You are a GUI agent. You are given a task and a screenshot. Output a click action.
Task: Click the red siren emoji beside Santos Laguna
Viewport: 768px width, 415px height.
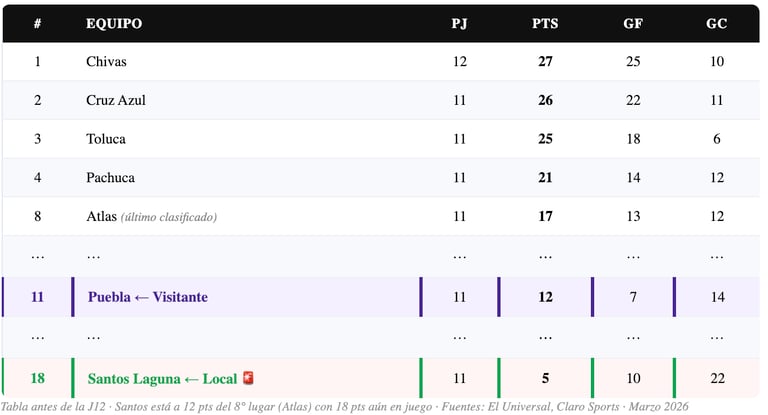point(248,378)
